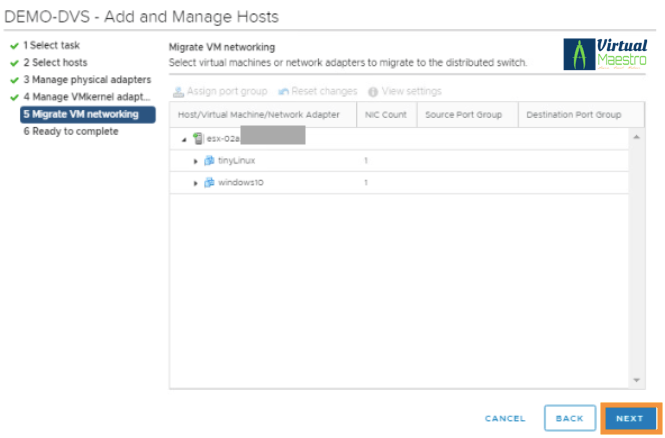
Task: Click the scrollbar down arrow in table
Action: 638,379
